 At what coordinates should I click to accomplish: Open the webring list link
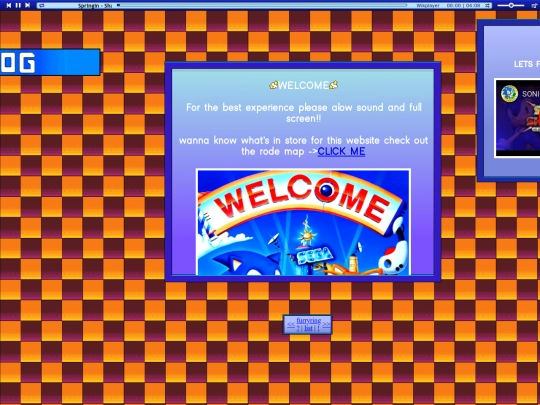308,328
